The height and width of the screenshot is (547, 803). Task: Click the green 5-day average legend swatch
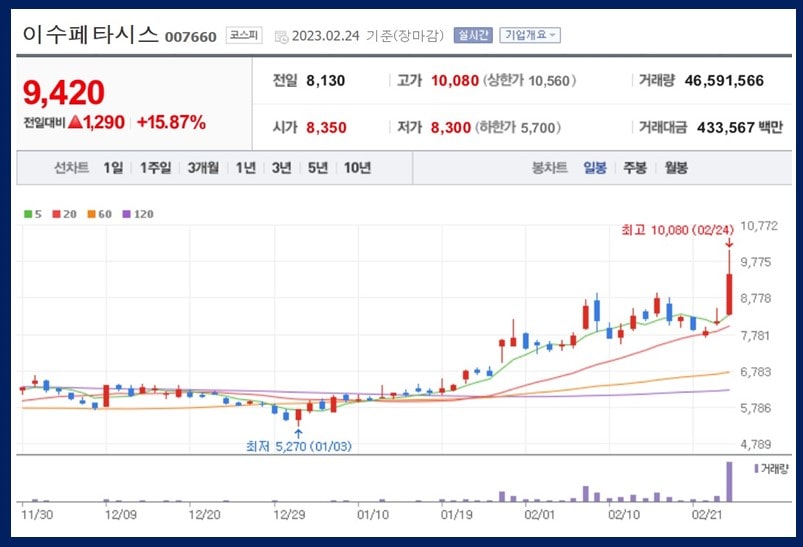(x=28, y=214)
